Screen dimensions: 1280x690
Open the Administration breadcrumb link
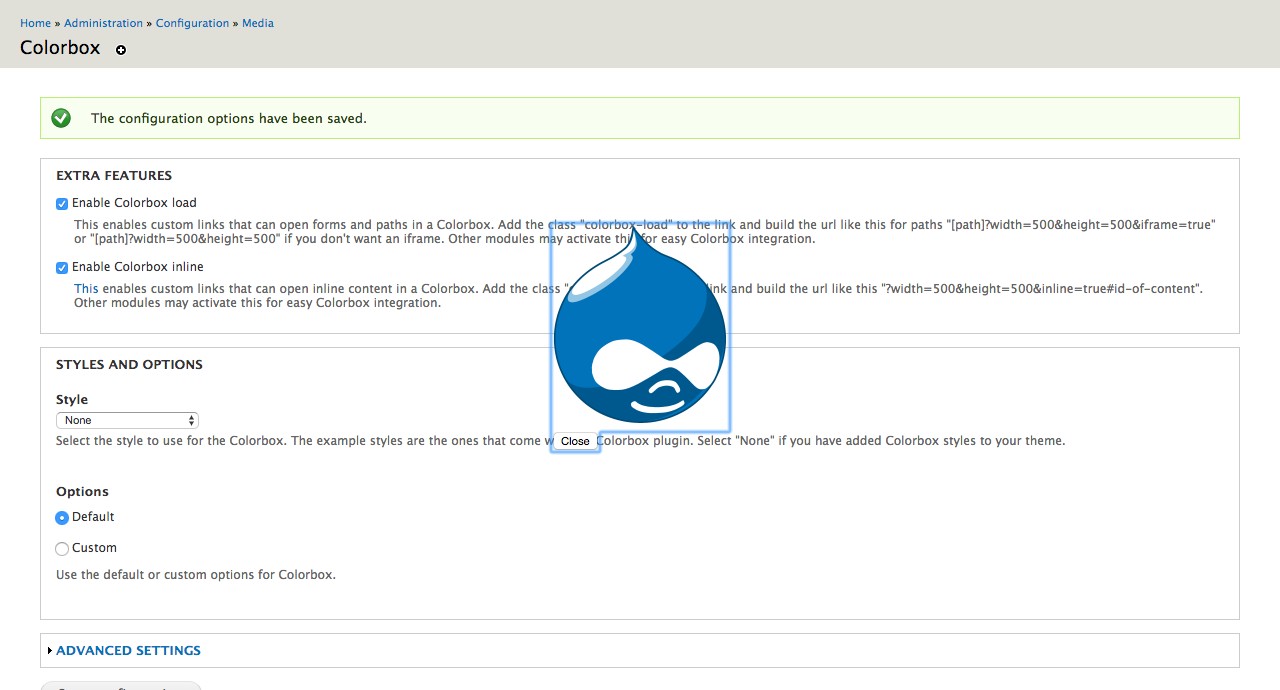click(103, 23)
